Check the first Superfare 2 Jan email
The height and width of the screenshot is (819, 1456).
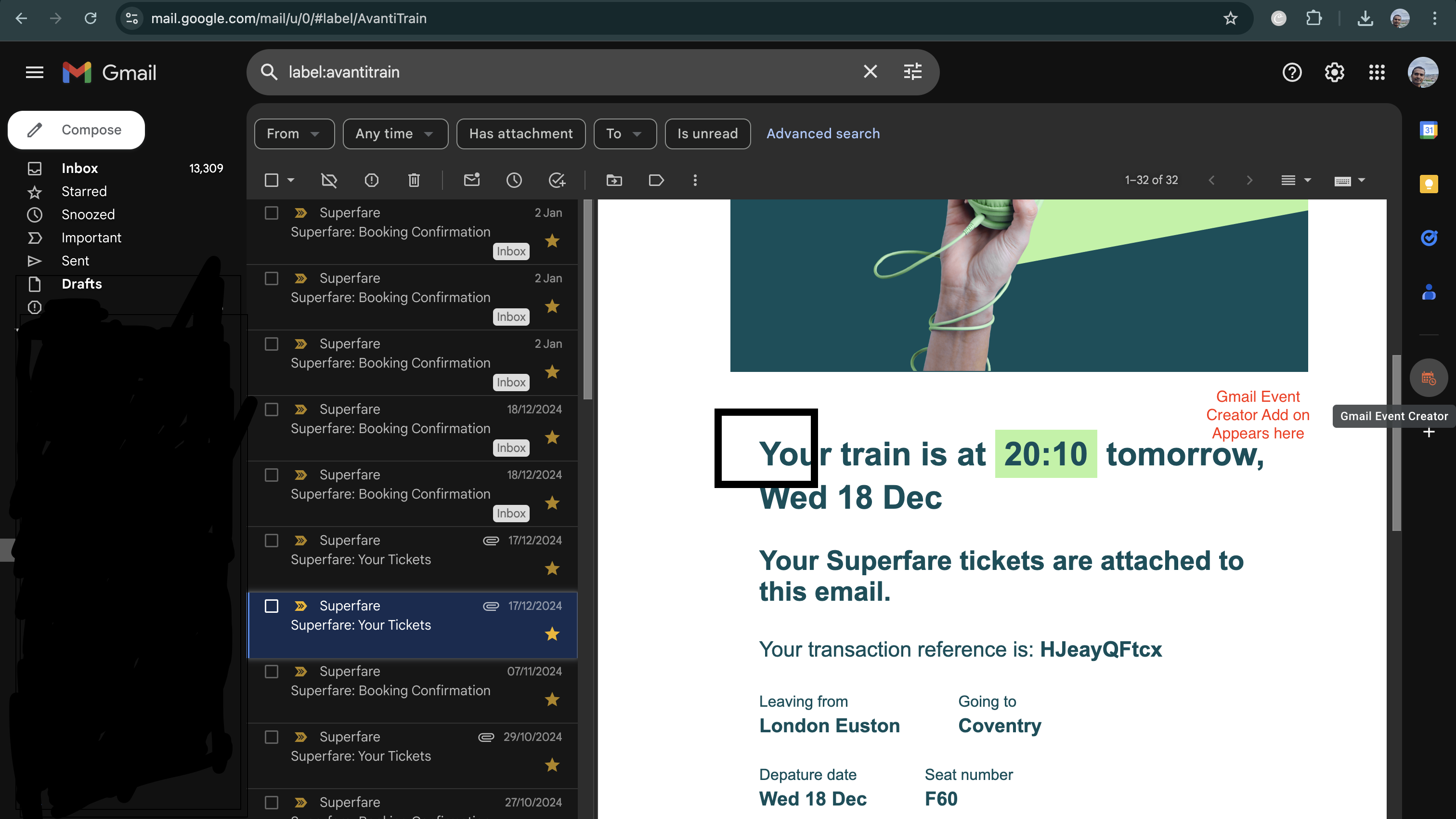coord(271,212)
